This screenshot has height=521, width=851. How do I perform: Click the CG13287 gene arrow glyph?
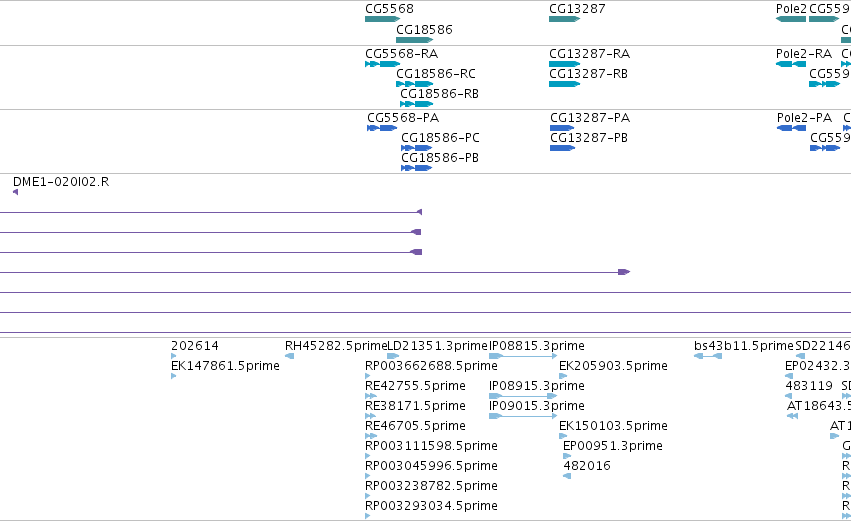point(564,19)
